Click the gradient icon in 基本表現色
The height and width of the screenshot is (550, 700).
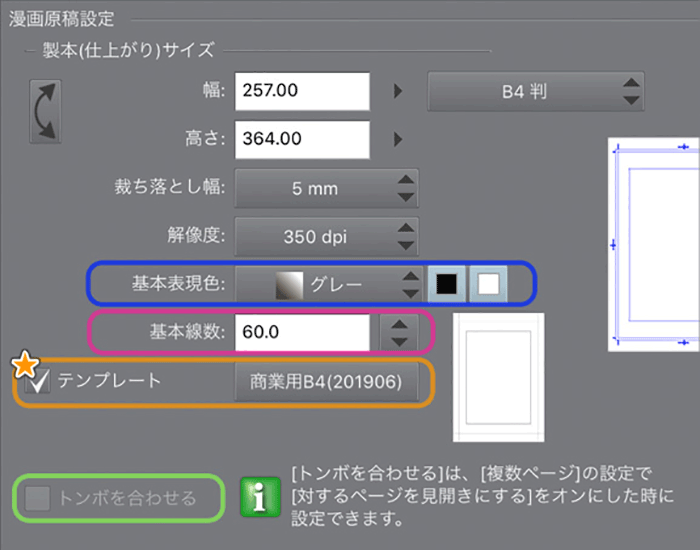point(289,285)
